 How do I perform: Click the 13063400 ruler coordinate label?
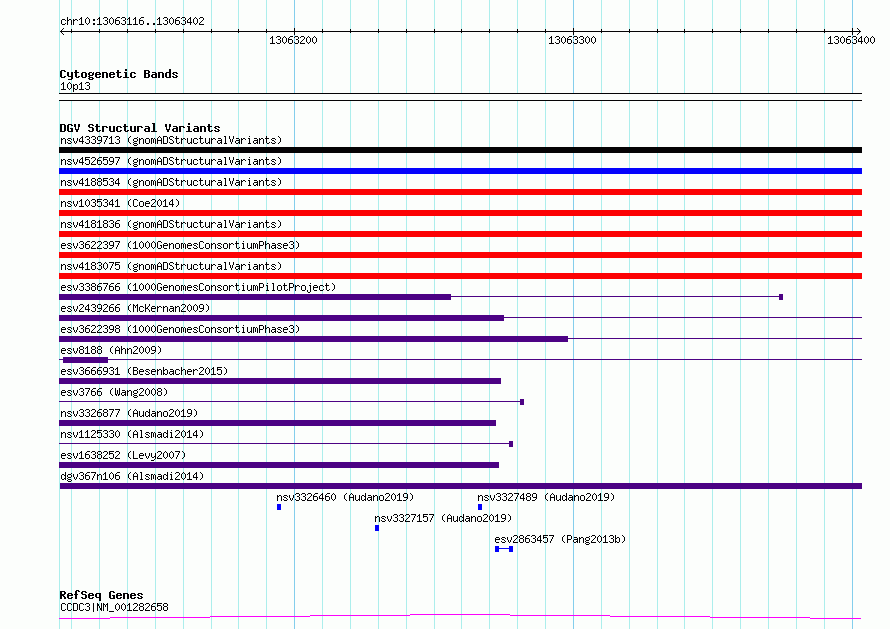(851, 40)
